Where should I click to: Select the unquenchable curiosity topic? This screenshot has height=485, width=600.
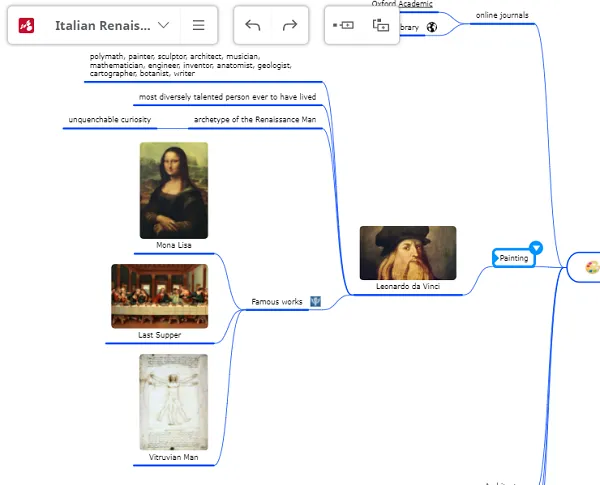click(110, 119)
